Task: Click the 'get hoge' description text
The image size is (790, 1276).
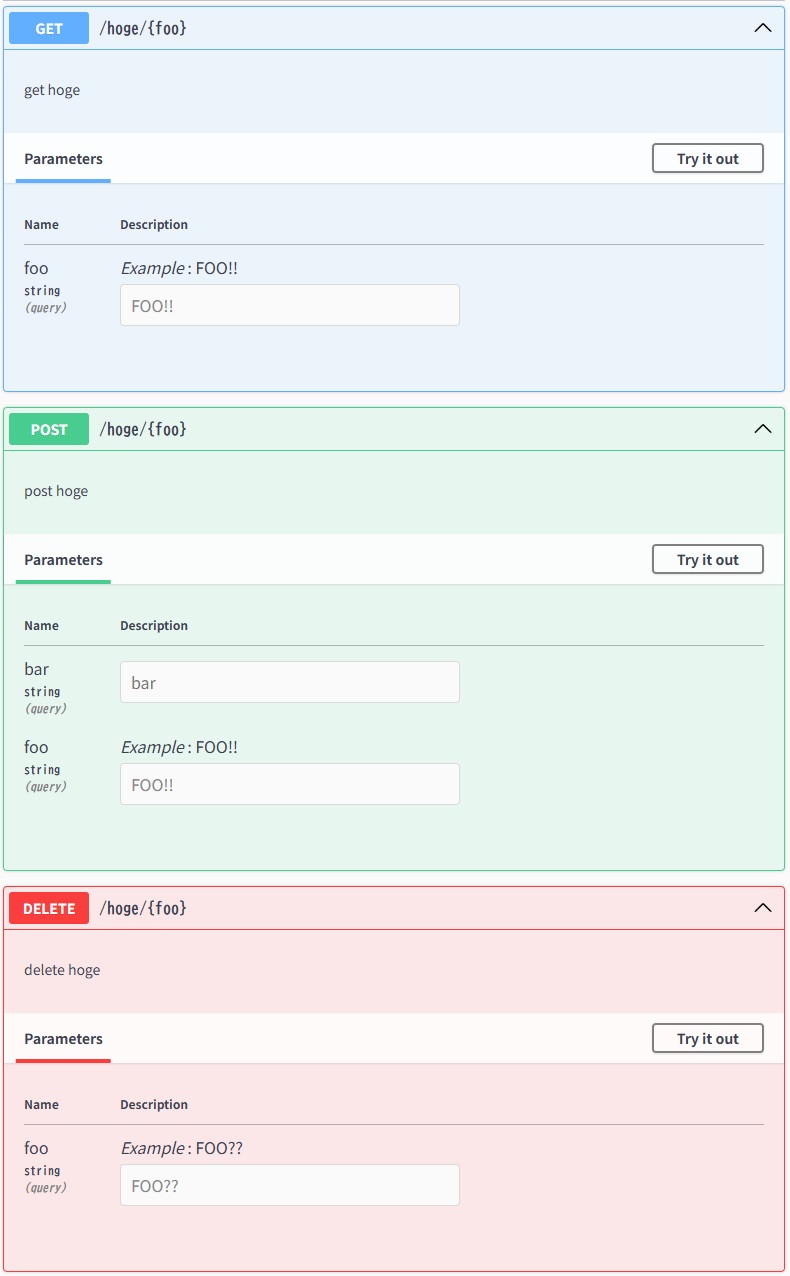Action: [x=50, y=90]
